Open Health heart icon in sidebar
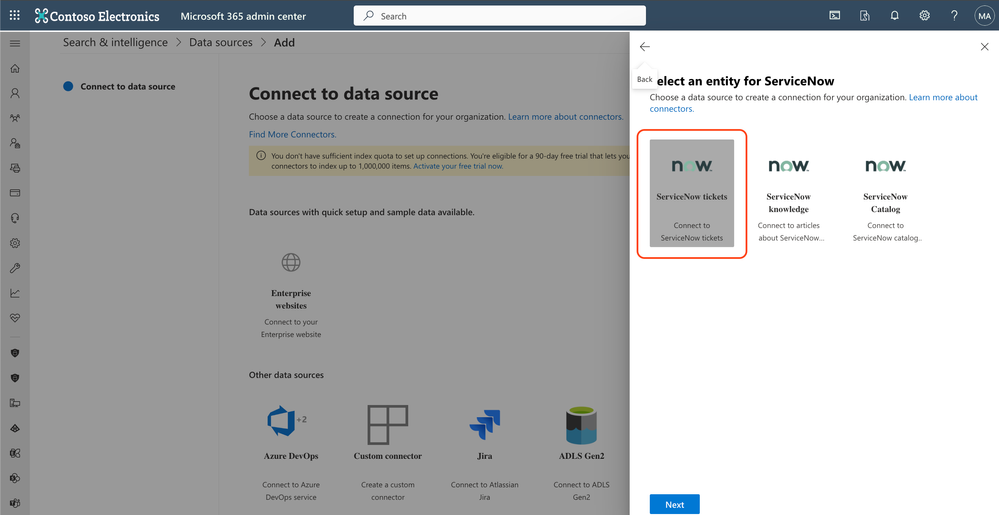Screen dimensions: 999x515 (15, 318)
